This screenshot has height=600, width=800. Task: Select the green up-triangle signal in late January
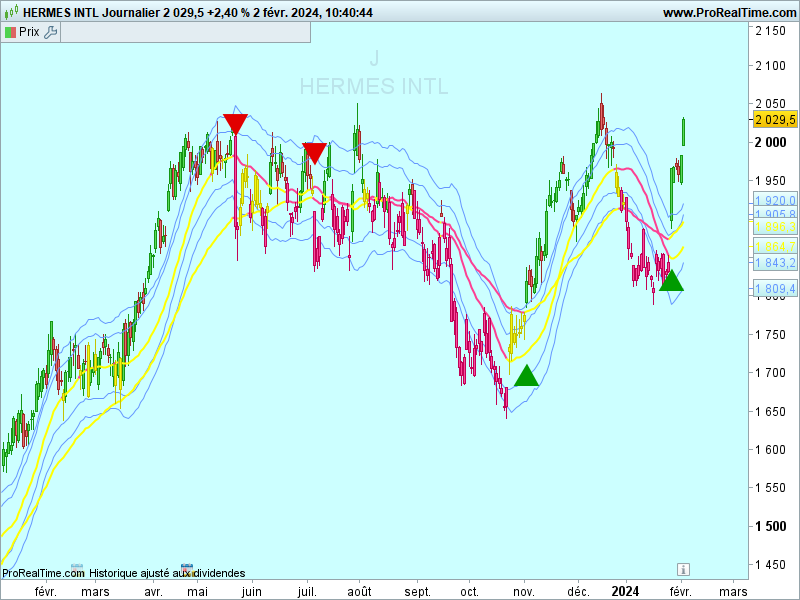tap(671, 280)
